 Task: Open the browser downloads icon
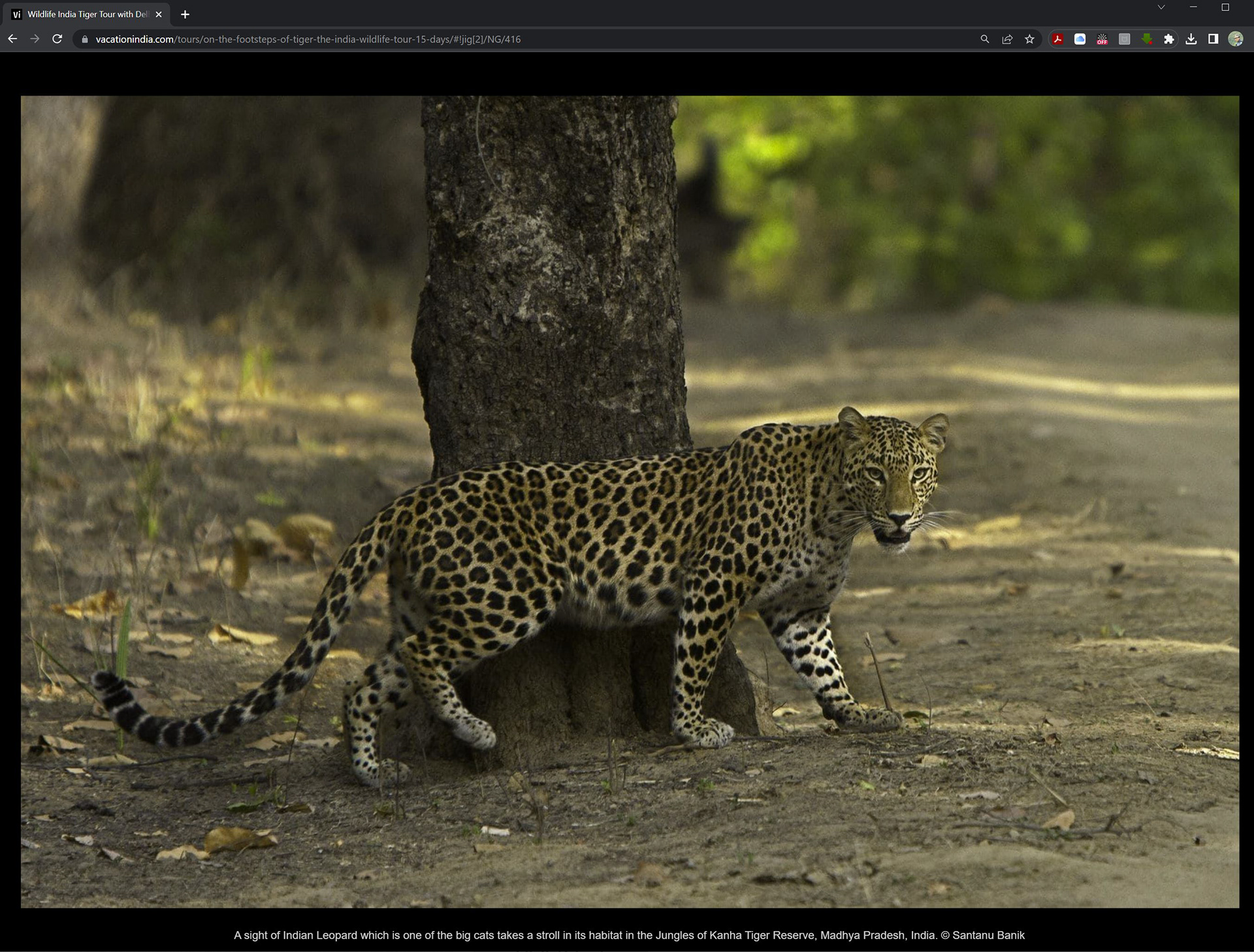point(1191,39)
